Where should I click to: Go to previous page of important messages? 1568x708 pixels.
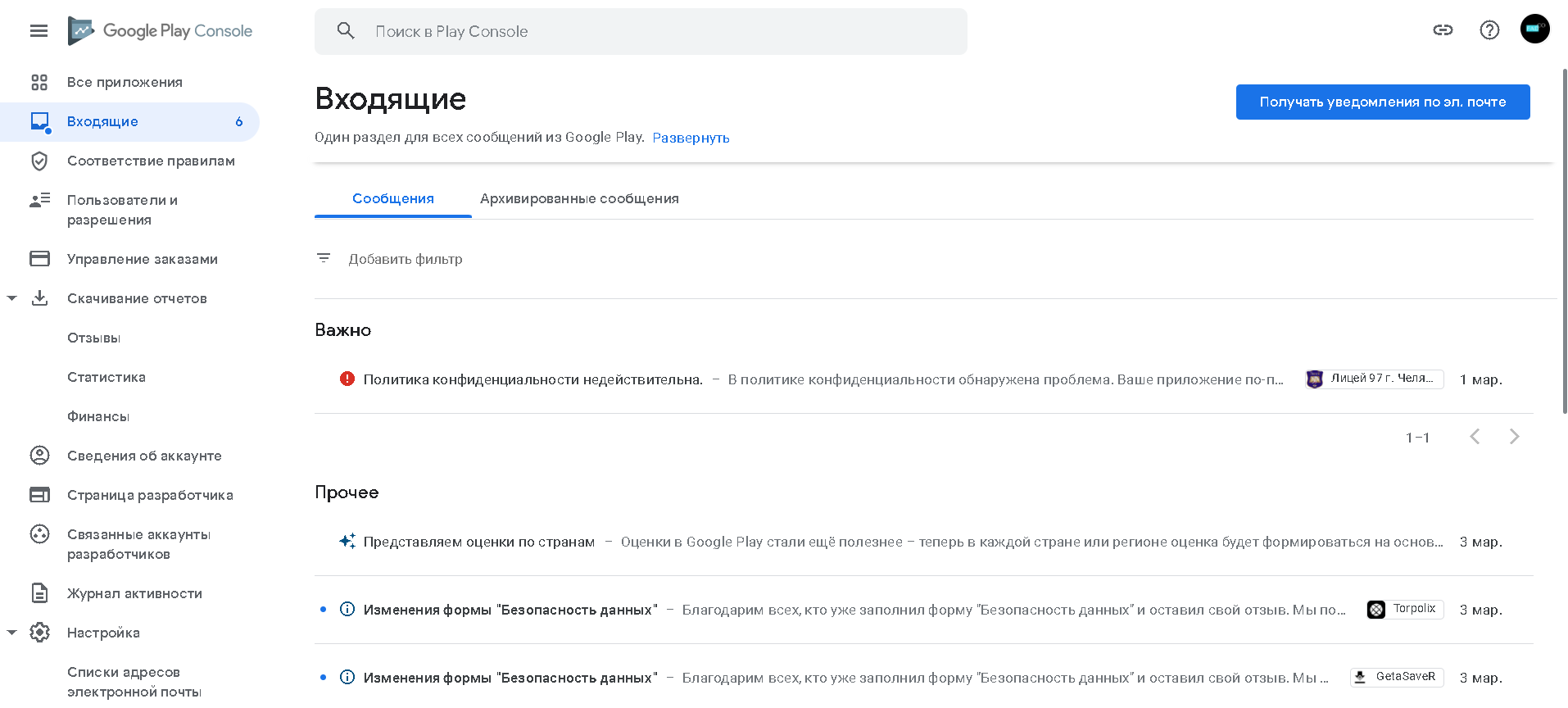[x=1475, y=437]
